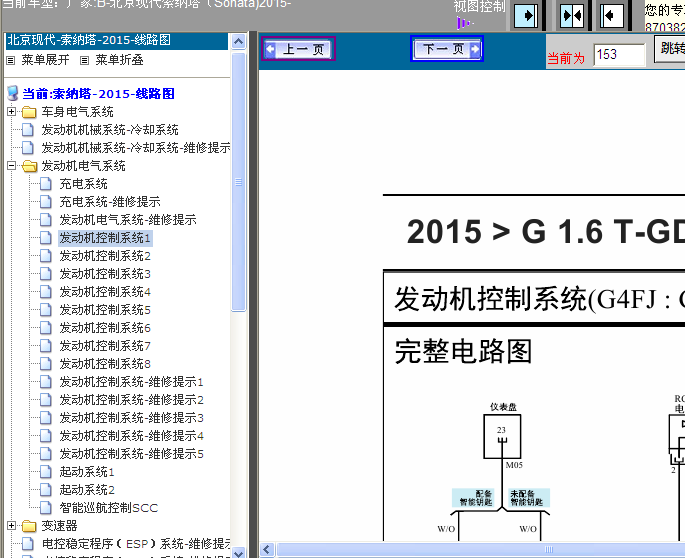Viewport: 685px width, 558px height.
Task: Open the 起动系统1 page
Action: (x=87, y=471)
